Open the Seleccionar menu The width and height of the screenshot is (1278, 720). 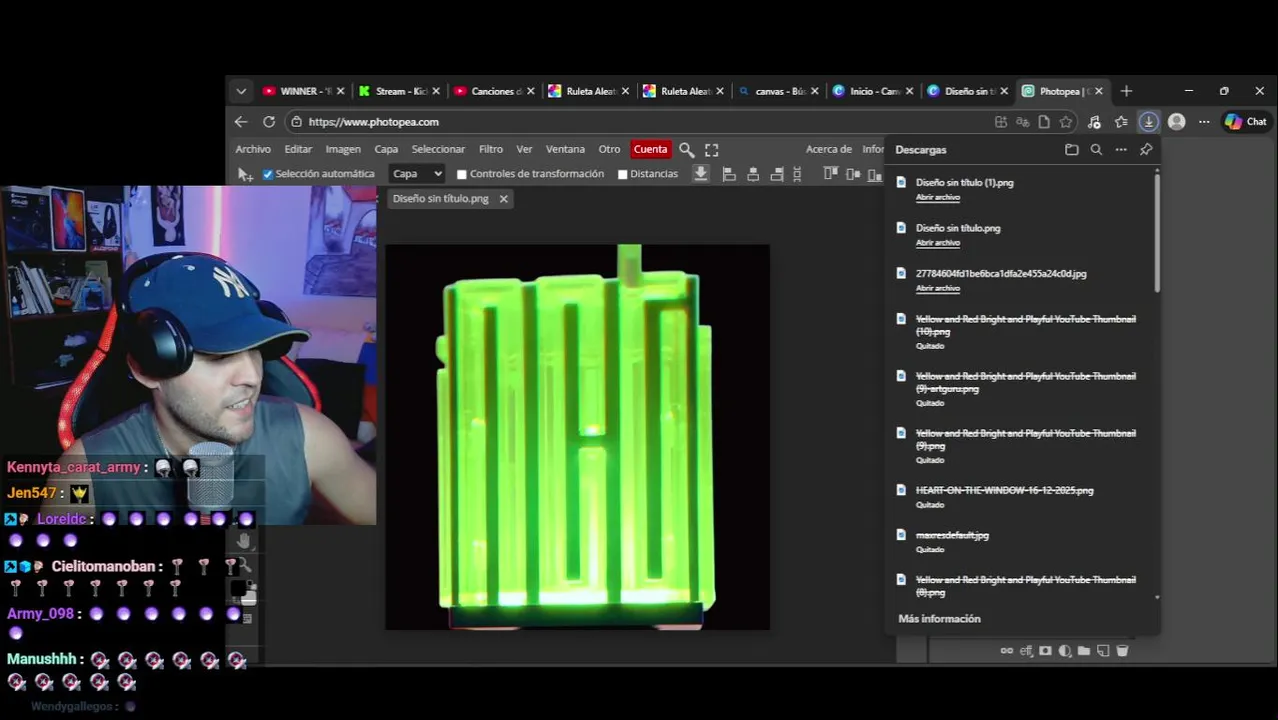point(438,149)
